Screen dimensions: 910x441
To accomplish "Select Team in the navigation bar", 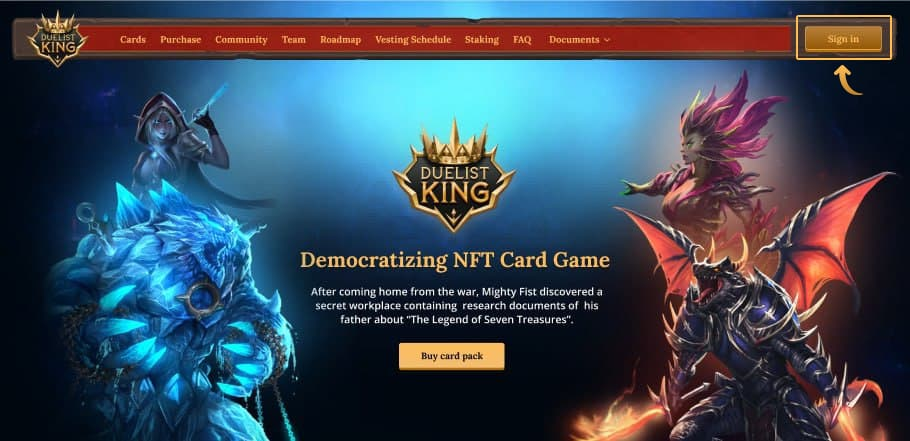I will pyautogui.click(x=294, y=39).
